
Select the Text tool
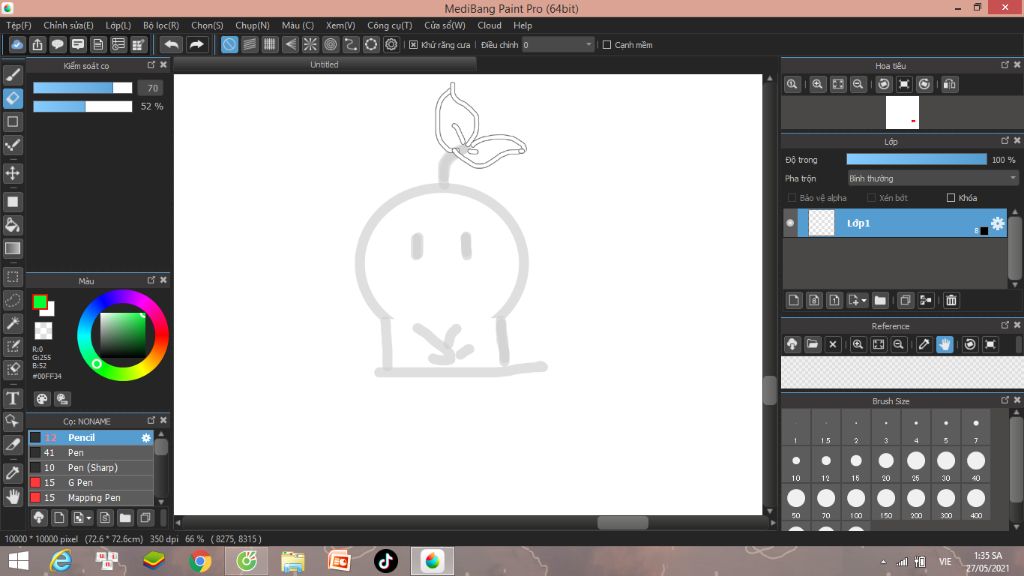(12, 398)
